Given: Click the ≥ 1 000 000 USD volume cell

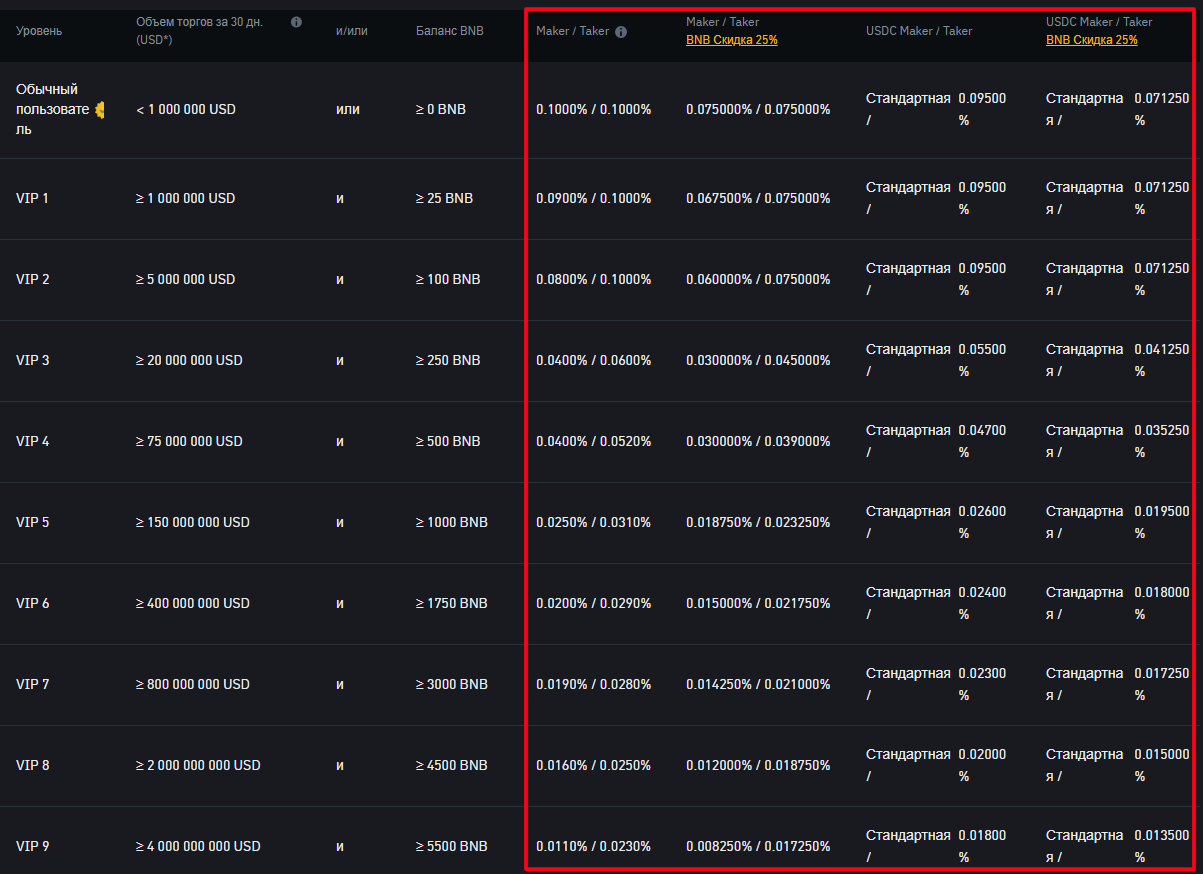Looking at the screenshot, I should (x=186, y=198).
